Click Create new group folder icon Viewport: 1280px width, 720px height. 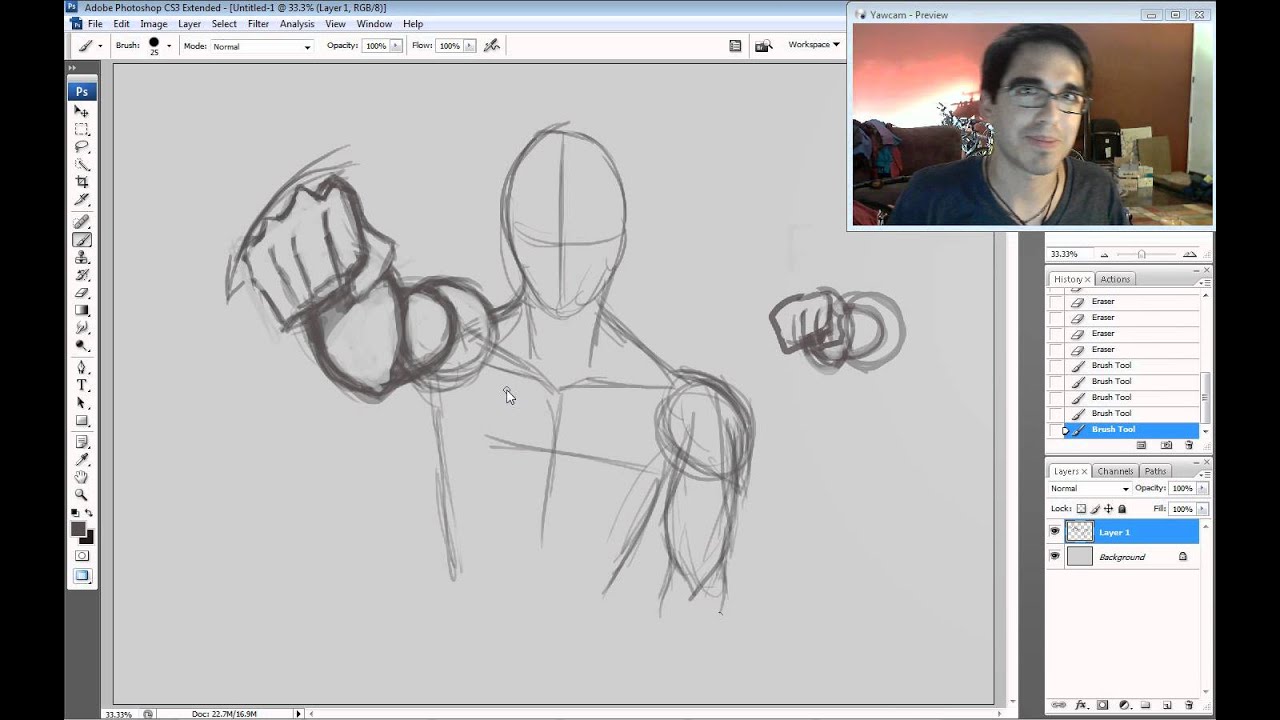[x=1146, y=705]
